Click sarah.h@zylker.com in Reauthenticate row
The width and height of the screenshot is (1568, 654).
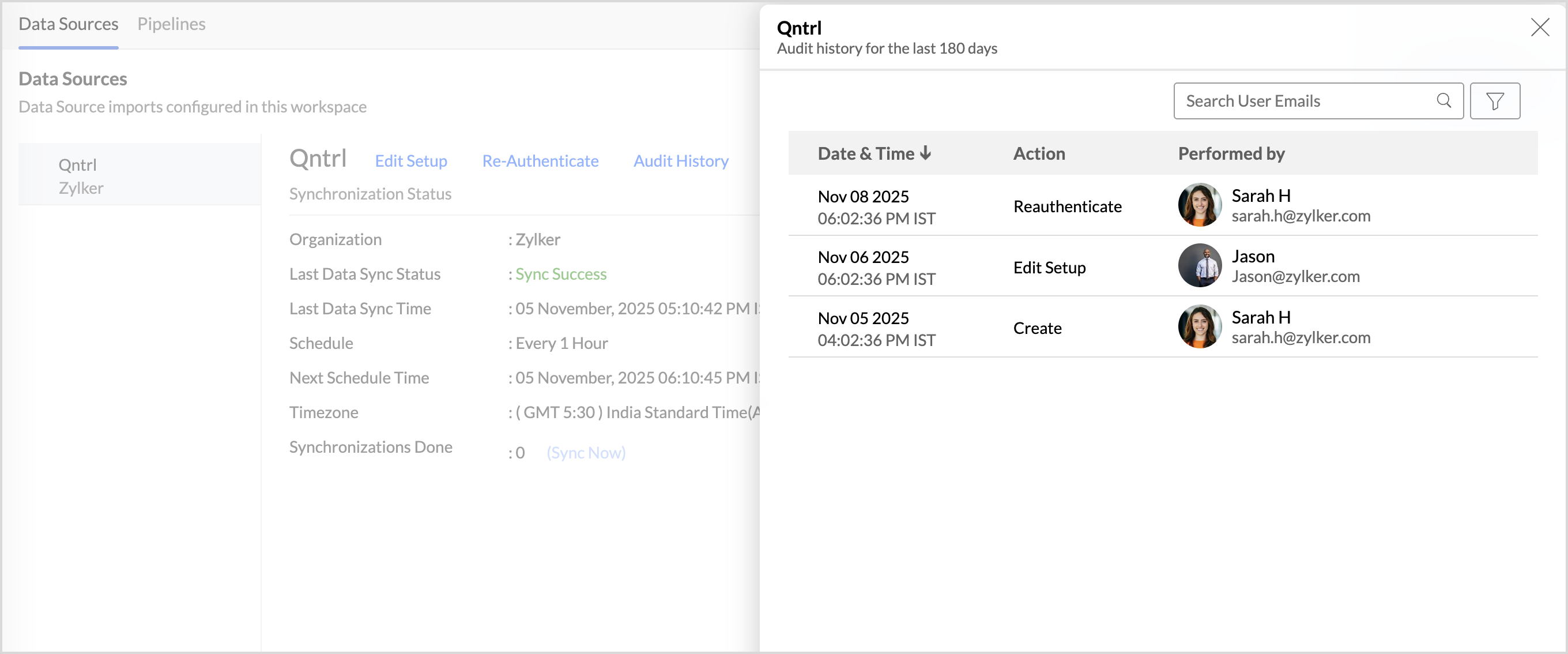coord(1301,216)
